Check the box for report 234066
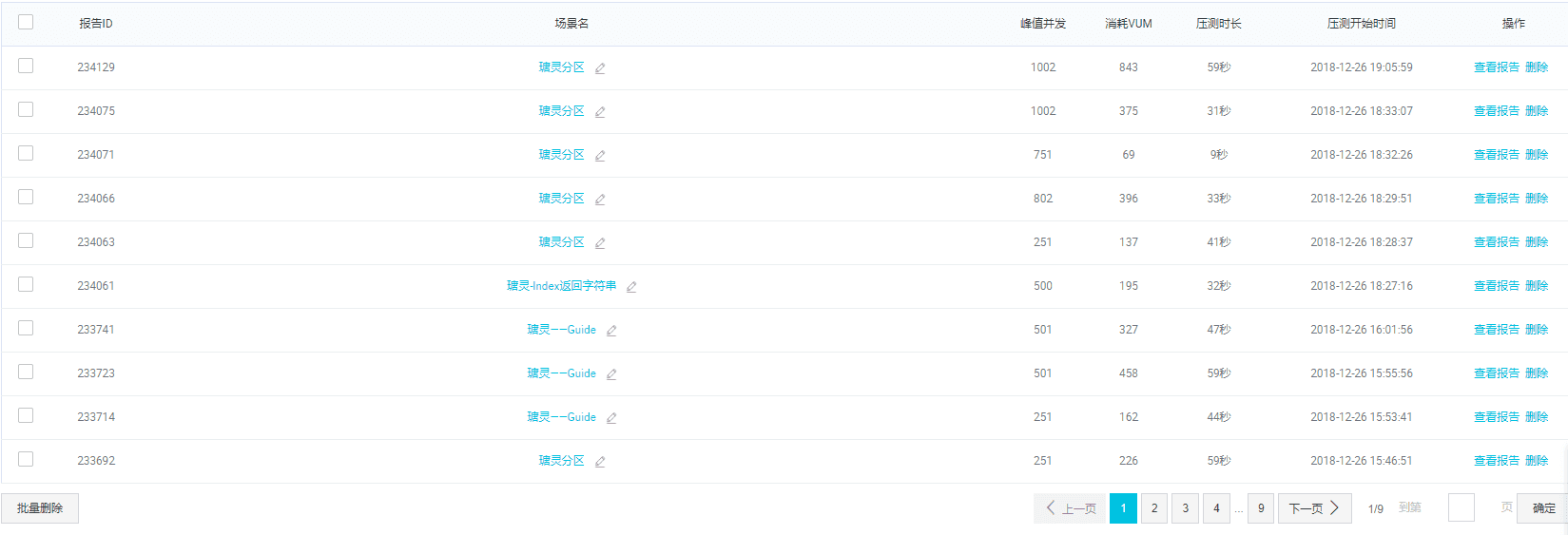 (26, 197)
